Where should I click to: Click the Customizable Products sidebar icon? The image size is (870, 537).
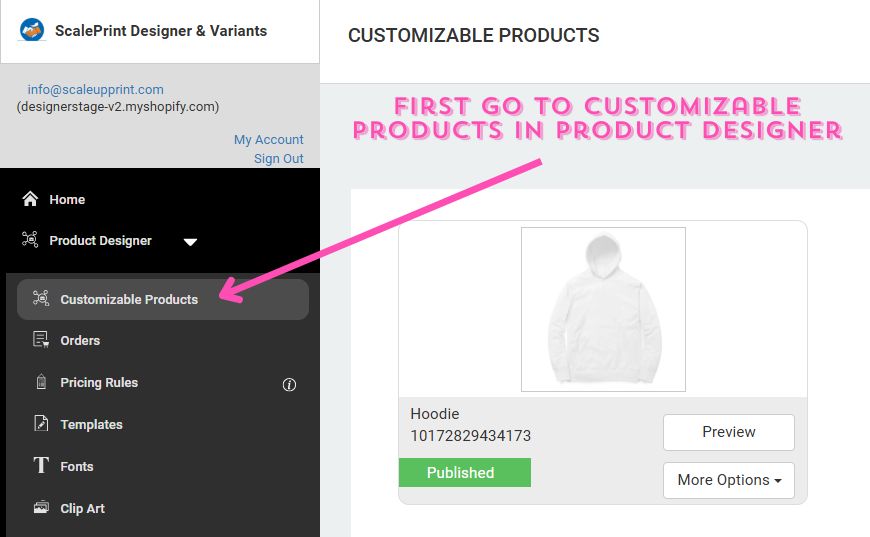click(x=41, y=298)
